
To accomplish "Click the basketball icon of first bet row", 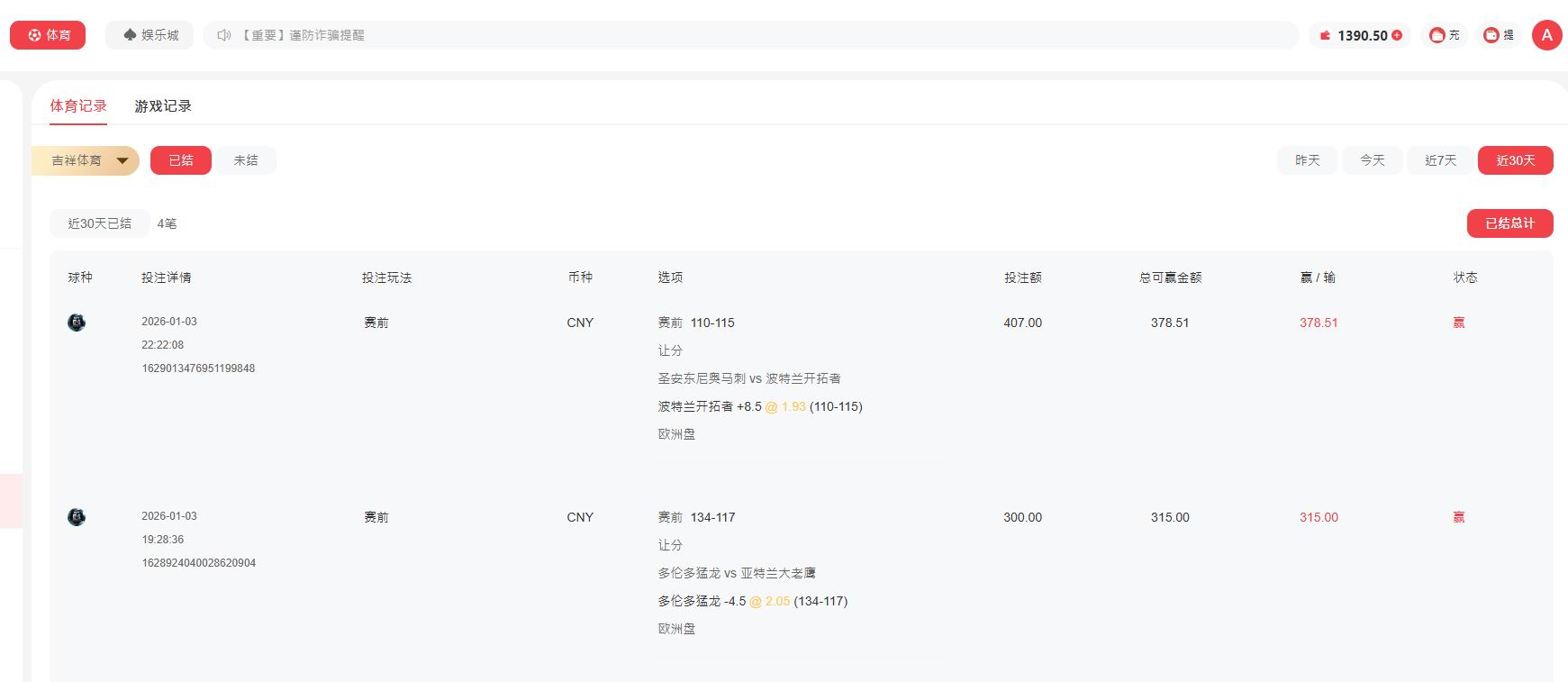I will pos(77,323).
